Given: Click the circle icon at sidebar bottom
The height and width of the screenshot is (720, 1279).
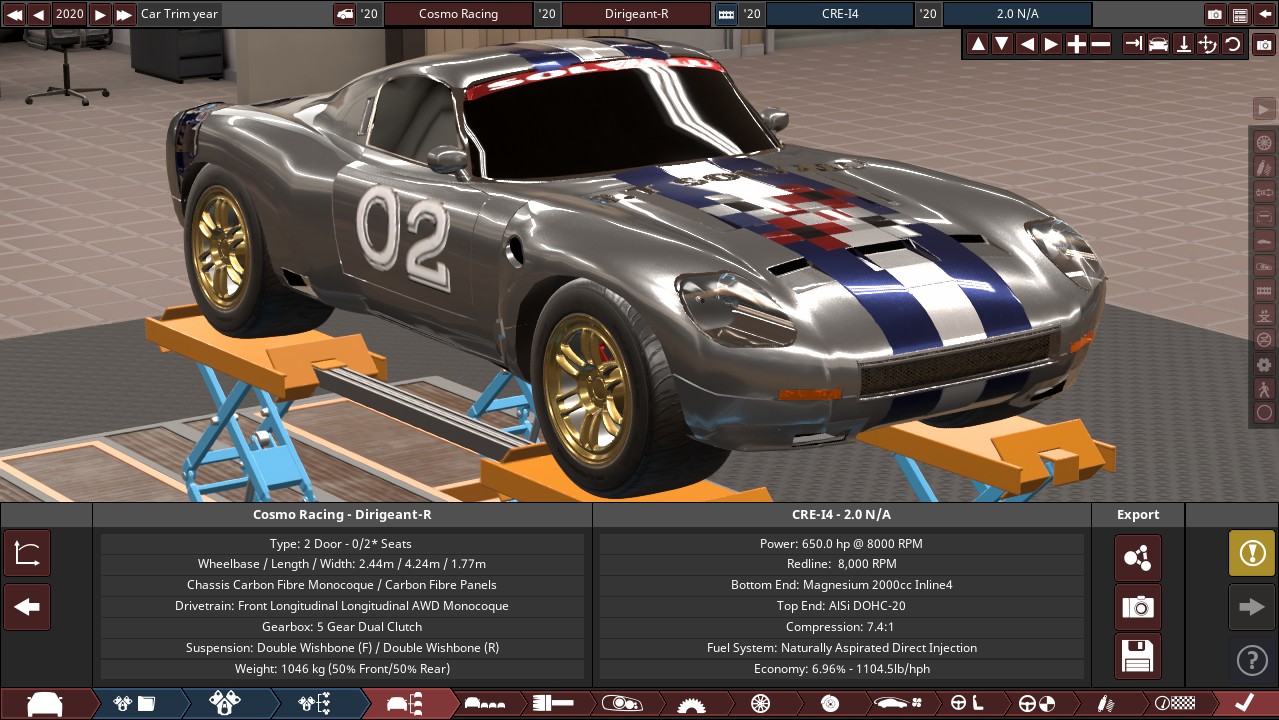Looking at the screenshot, I should (1264, 412).
